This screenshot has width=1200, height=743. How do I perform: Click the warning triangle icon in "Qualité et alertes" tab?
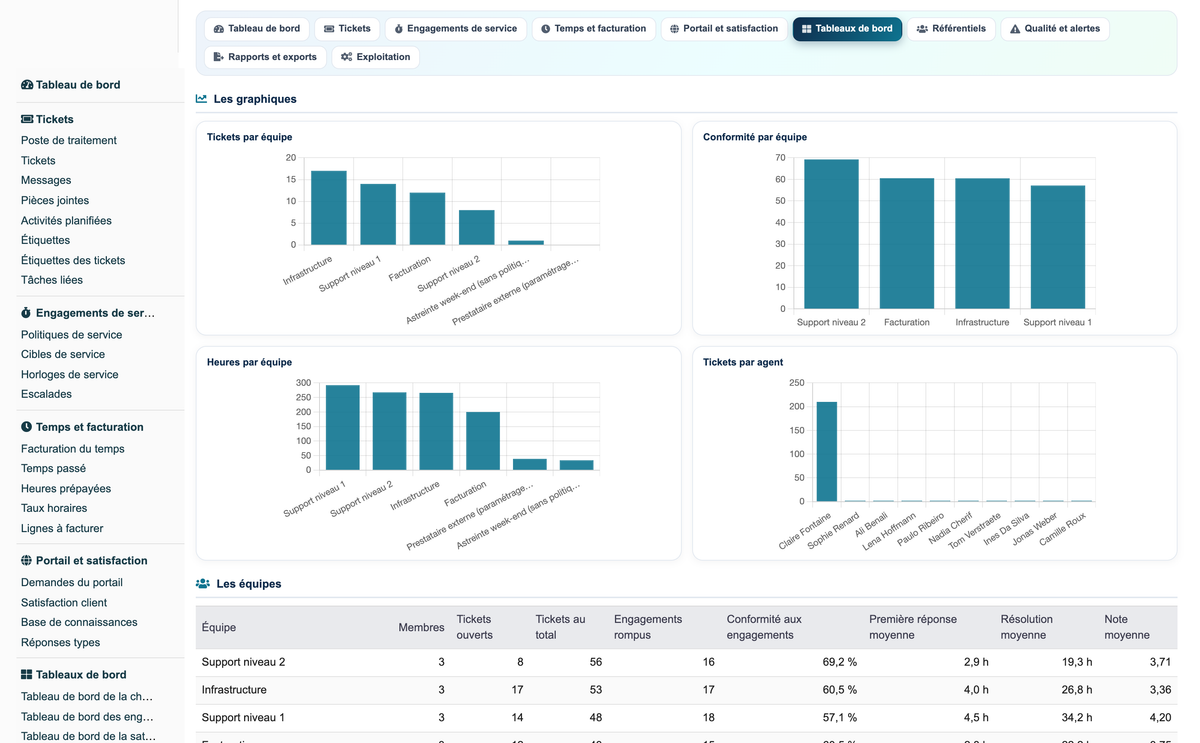[x=1015, y=29]
